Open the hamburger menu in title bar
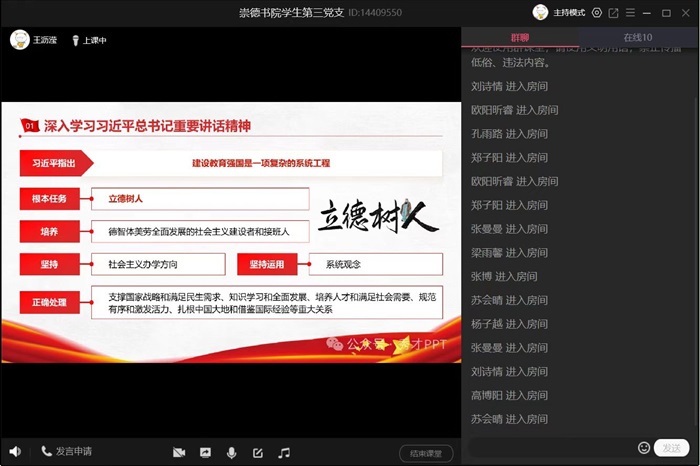 629,13
